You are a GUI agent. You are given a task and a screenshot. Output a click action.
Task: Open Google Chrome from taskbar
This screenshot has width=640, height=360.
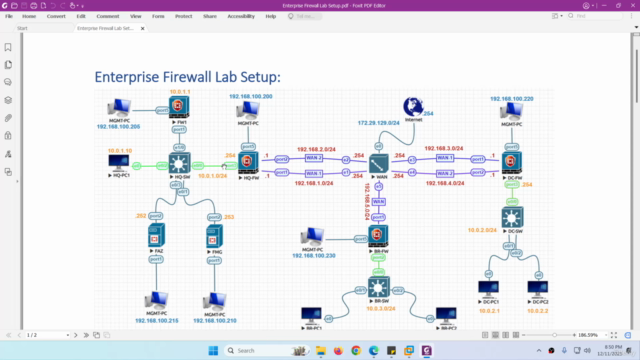(x=356, y=351)
